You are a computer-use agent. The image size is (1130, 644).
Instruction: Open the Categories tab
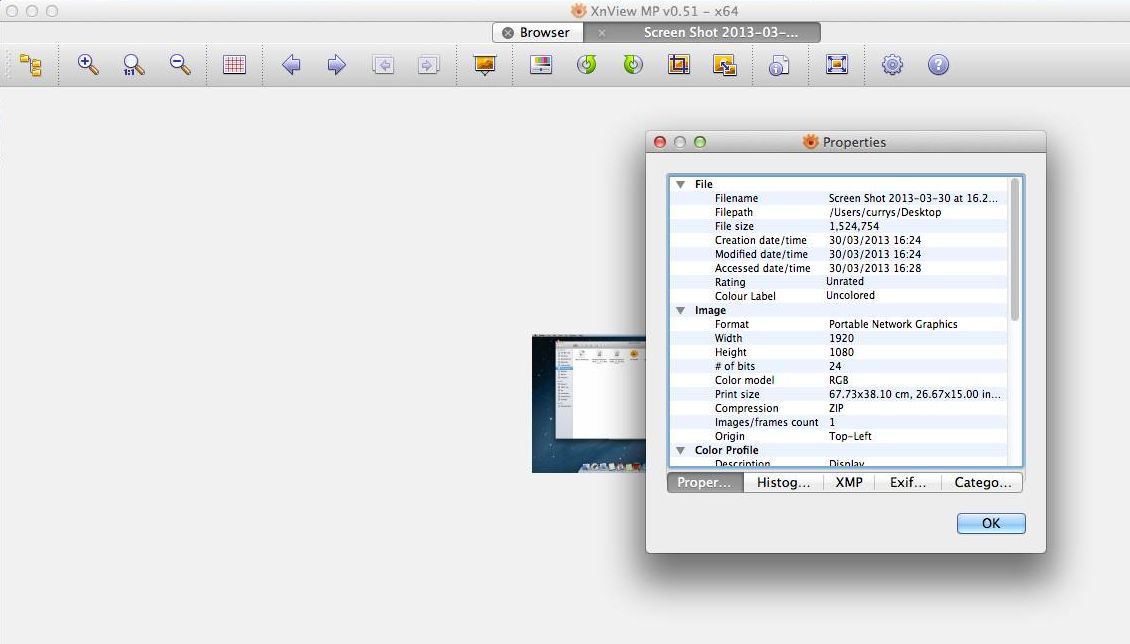pyautogui.click(x=982, y=483)
